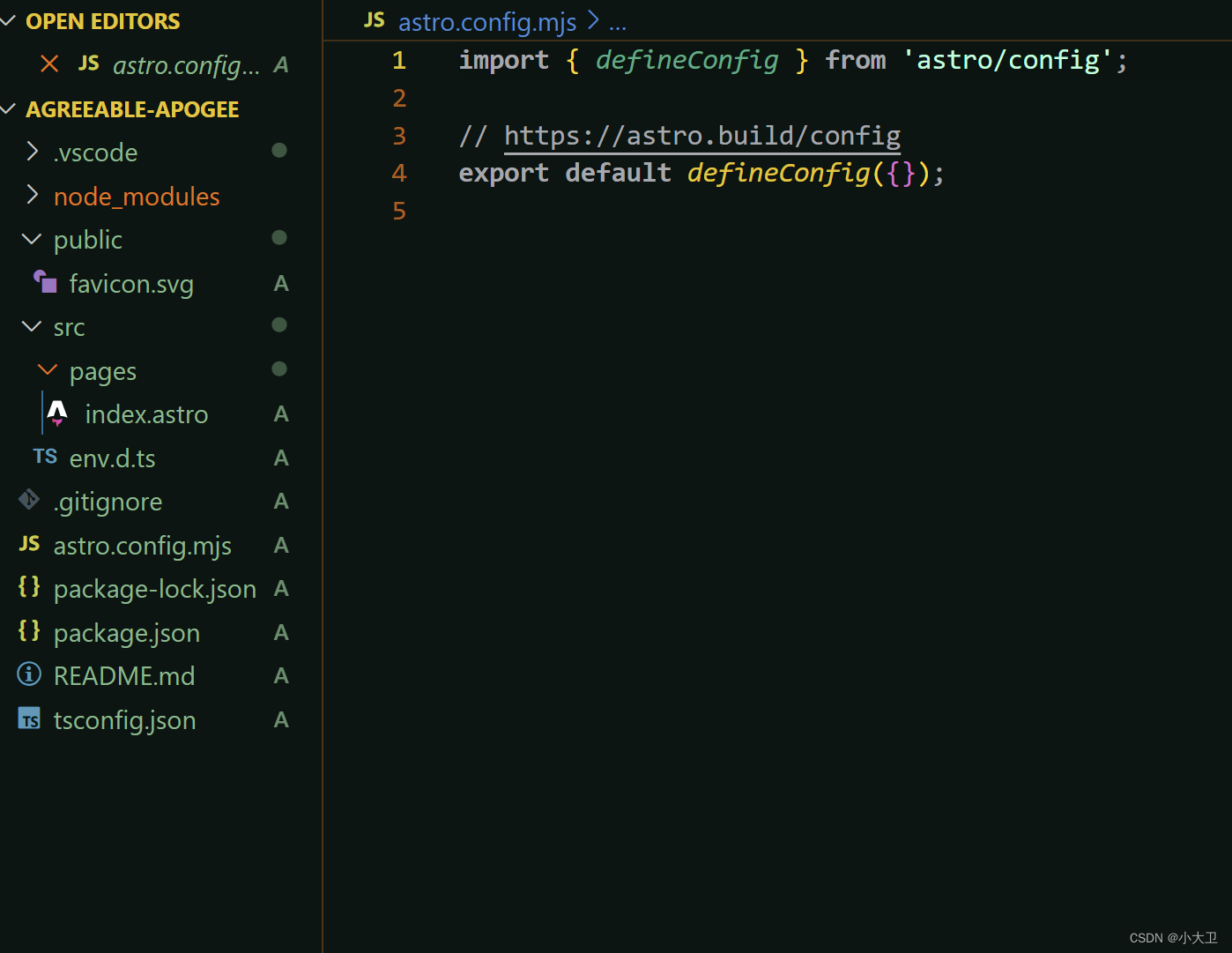Click the export keyword on line 4

point(503,173)
